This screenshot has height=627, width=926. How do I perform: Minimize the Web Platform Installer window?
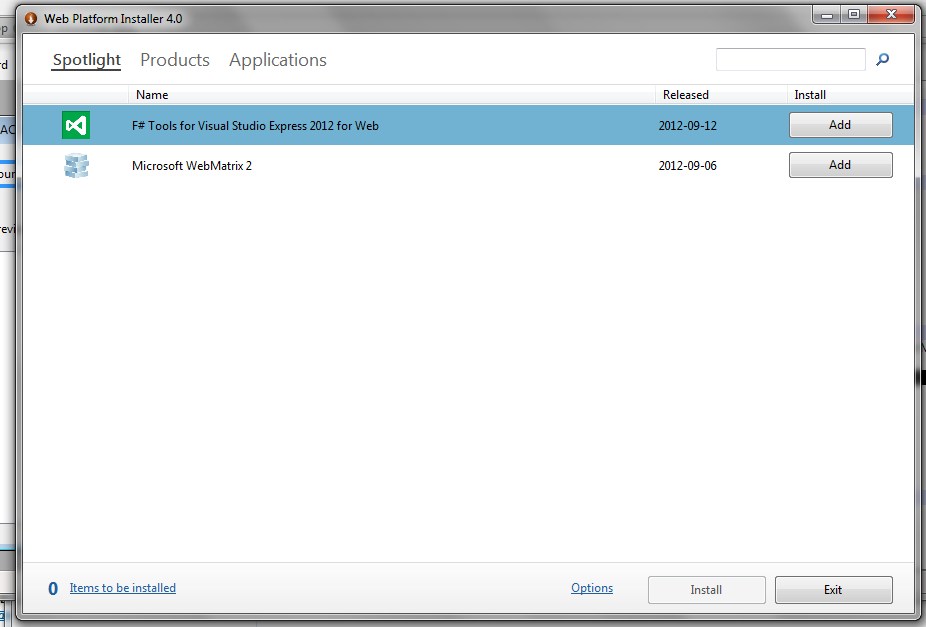tap(827, 15)
